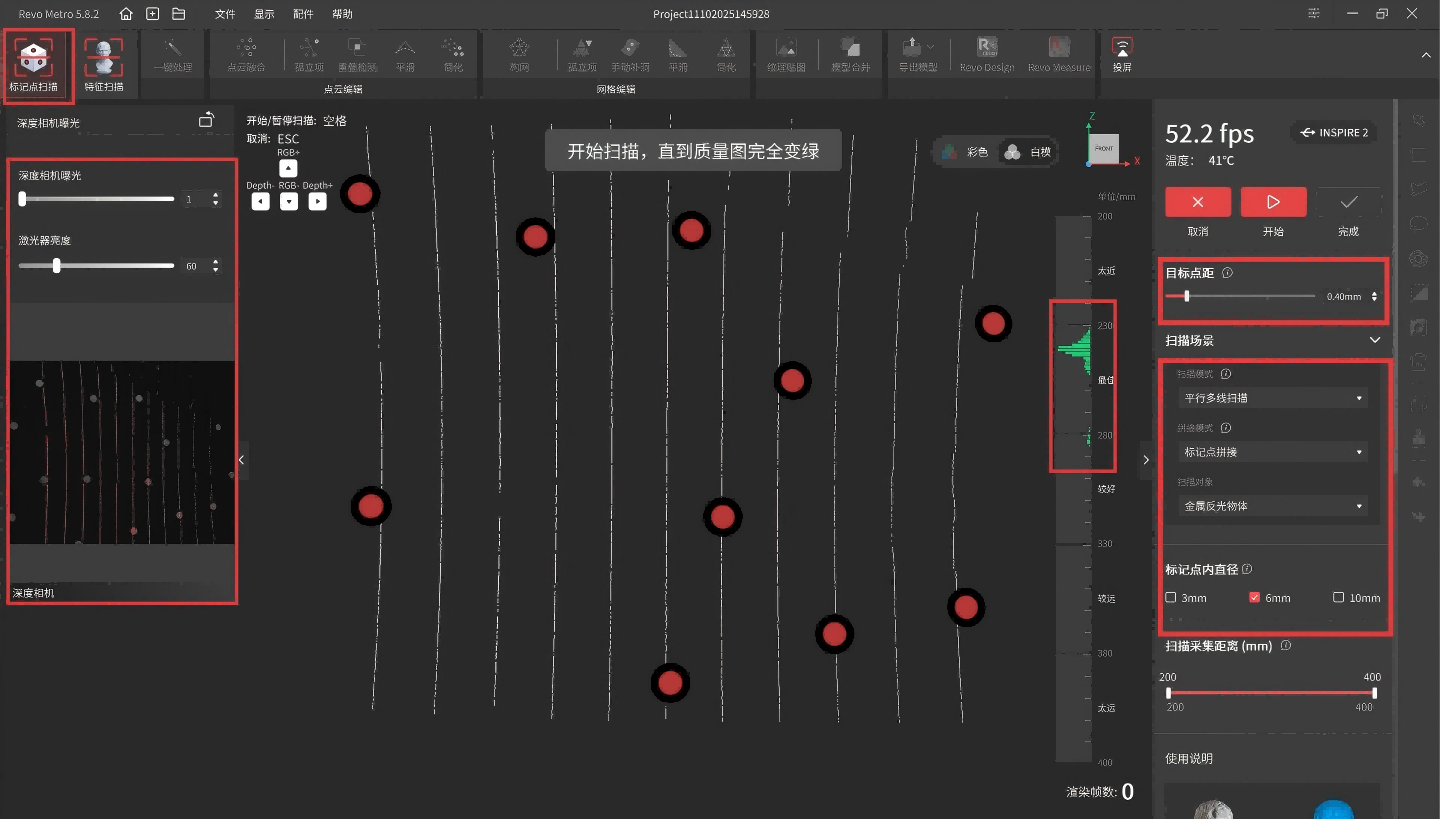
Task: Switch to 特征扫描 feature scan mode
Action: (x=104, y=65)
